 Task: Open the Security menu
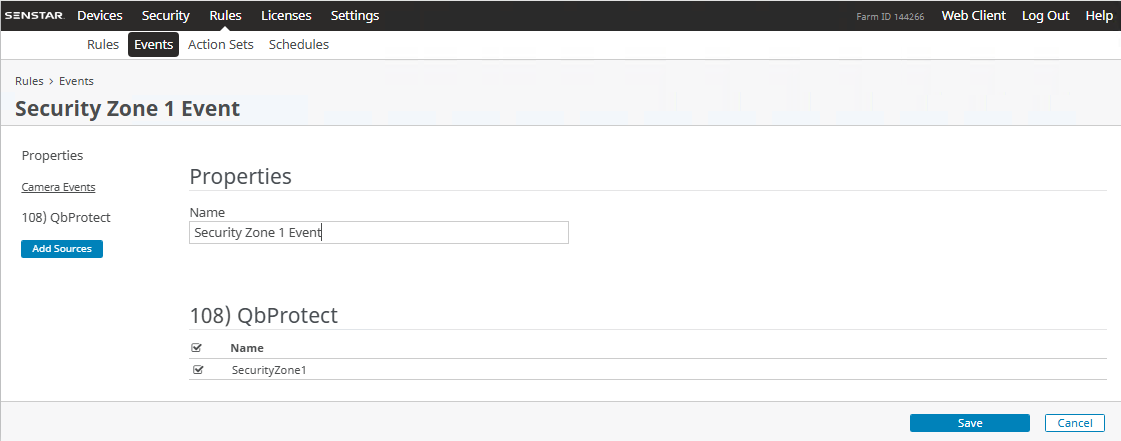pyautogui.click(x=166, y=16)
